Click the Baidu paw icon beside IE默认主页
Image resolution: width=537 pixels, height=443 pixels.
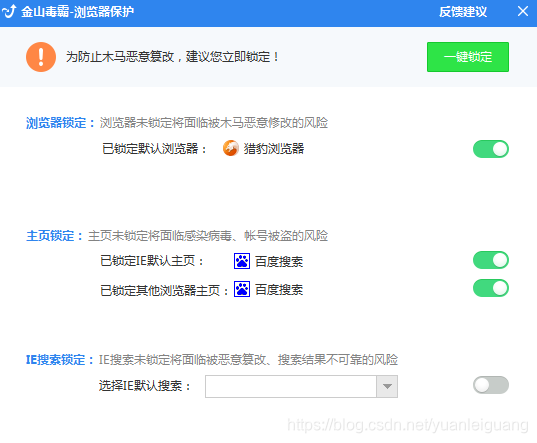click(242, 261)
